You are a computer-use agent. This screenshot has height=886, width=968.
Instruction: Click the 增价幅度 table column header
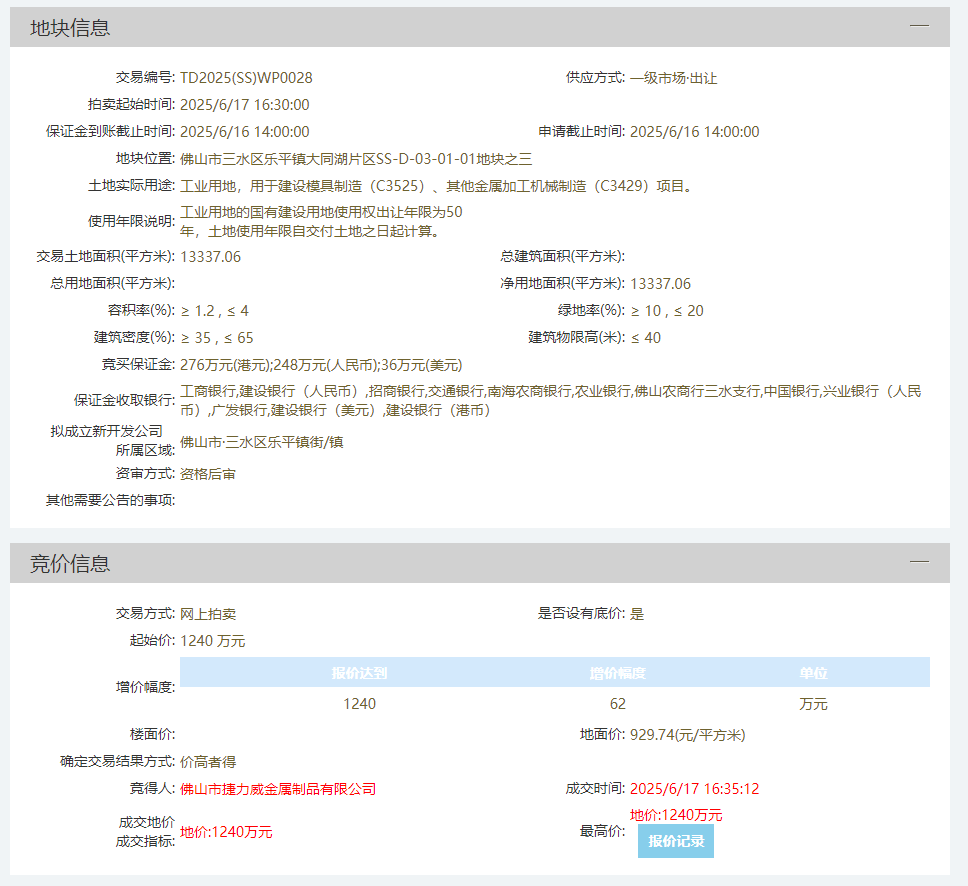(x=617, y=673)
